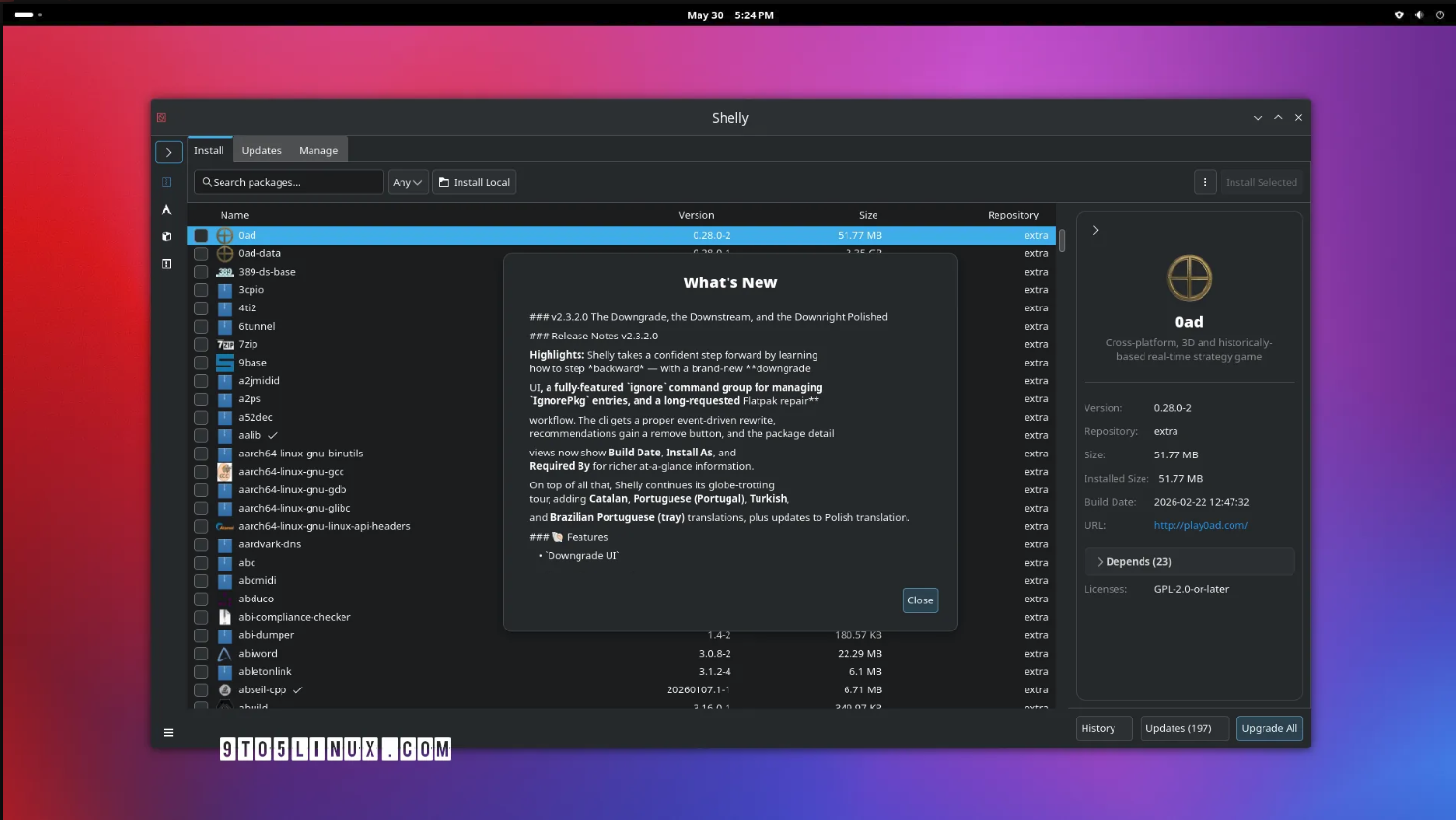This screenshot has height=820, width=1456.
Task: Tick the checkbox for aardvark-dns
Action: pyautogui.click(x=201, y=544)
